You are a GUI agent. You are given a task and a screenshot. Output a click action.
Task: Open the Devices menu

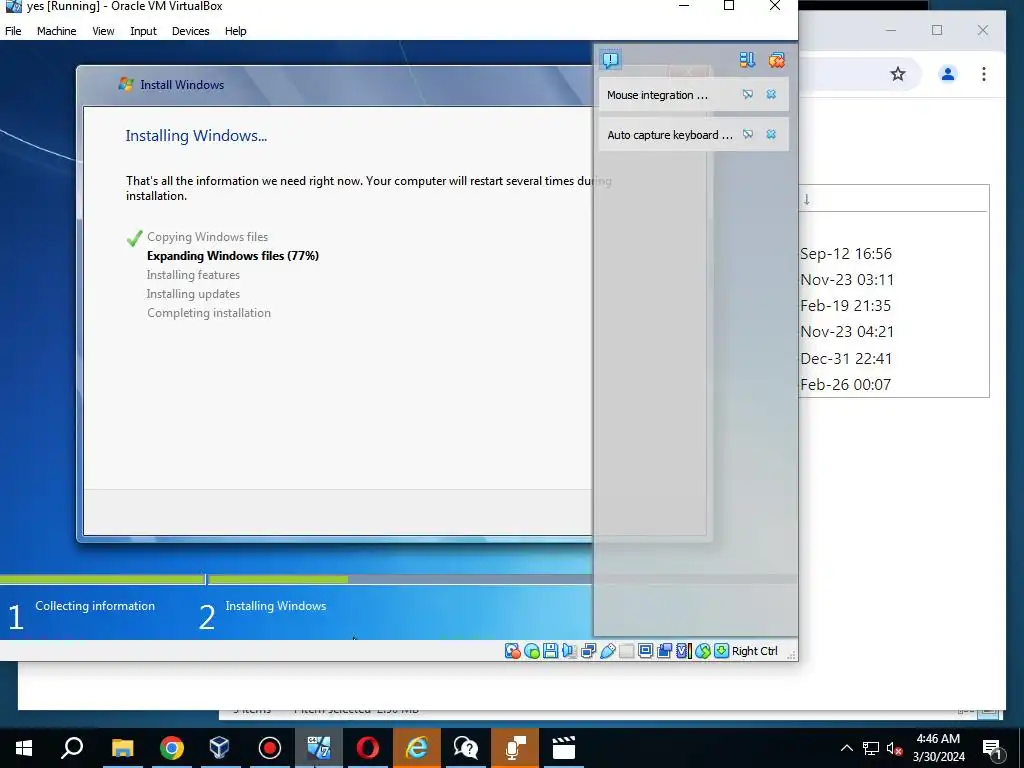191,31
